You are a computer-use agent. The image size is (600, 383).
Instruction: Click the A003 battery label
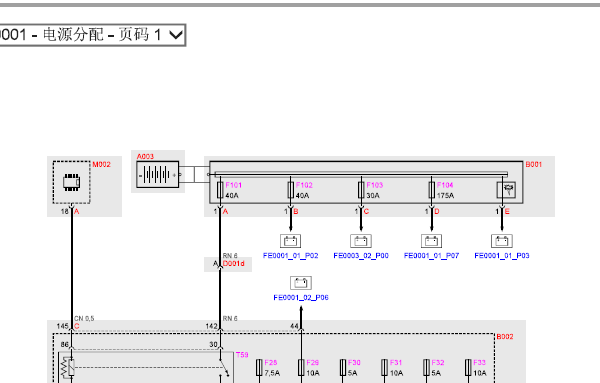[x=145, y=156]
